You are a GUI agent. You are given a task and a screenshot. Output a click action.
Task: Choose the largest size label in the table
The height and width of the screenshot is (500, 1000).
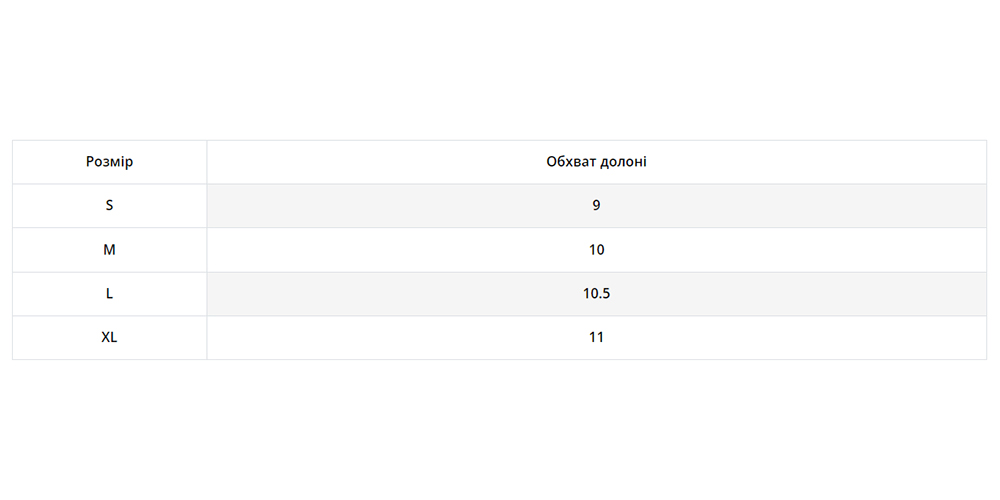click(x=109, y=338)
